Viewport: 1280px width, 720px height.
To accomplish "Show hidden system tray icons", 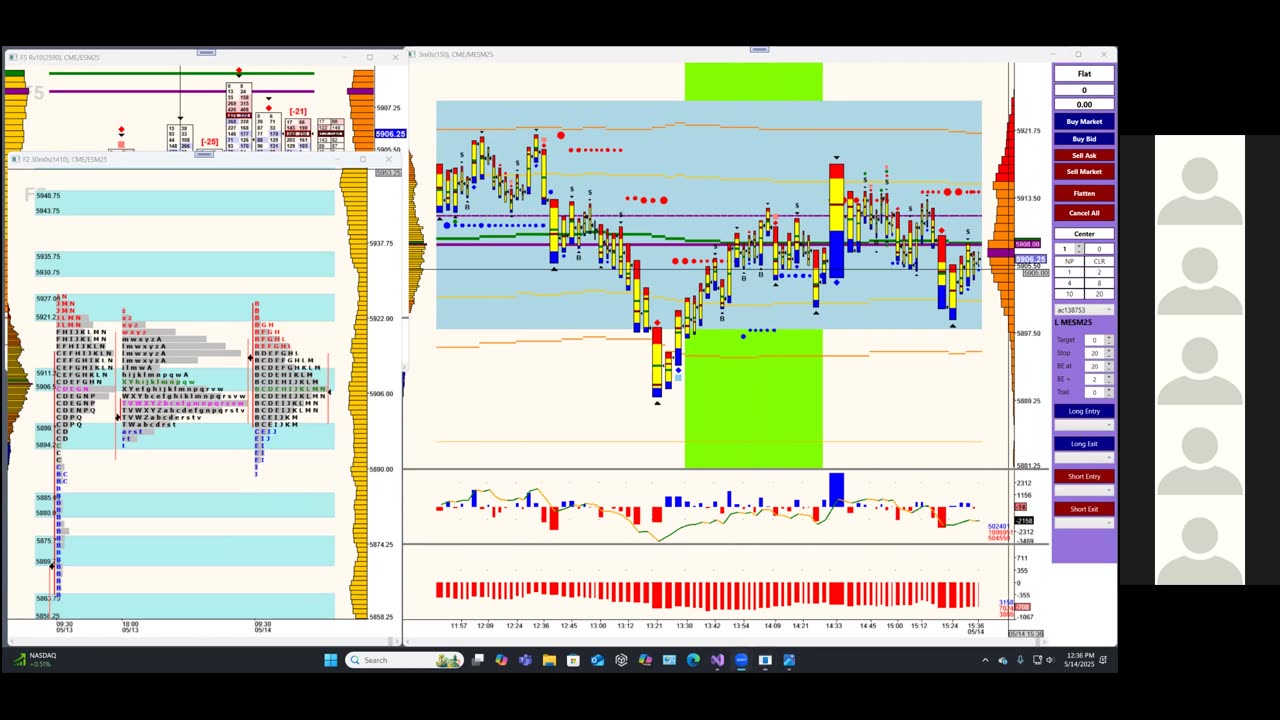I will click(x=985, y=660).
